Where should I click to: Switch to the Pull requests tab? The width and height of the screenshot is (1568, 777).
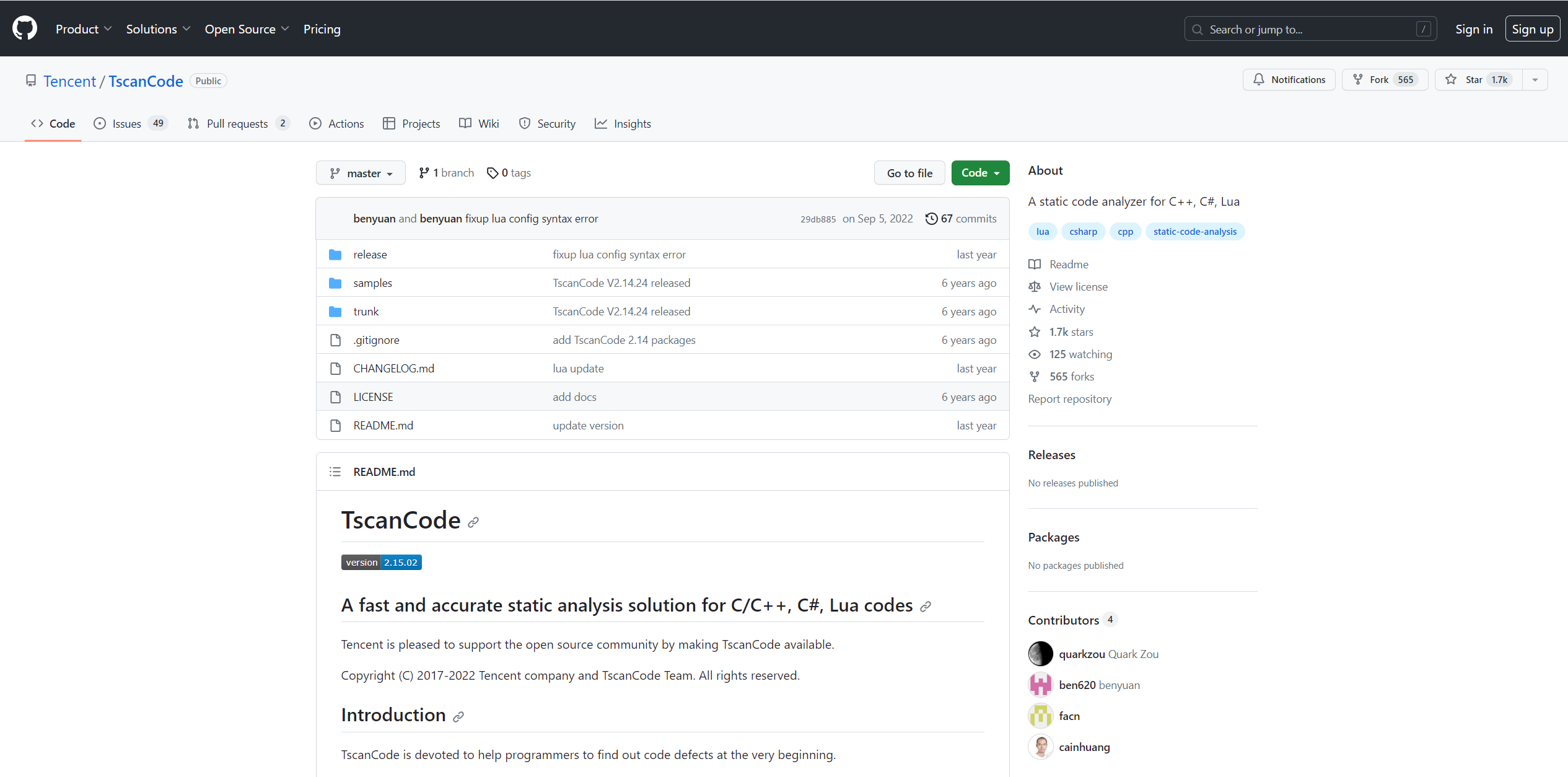pyautogui.click(x=239, y=123)
